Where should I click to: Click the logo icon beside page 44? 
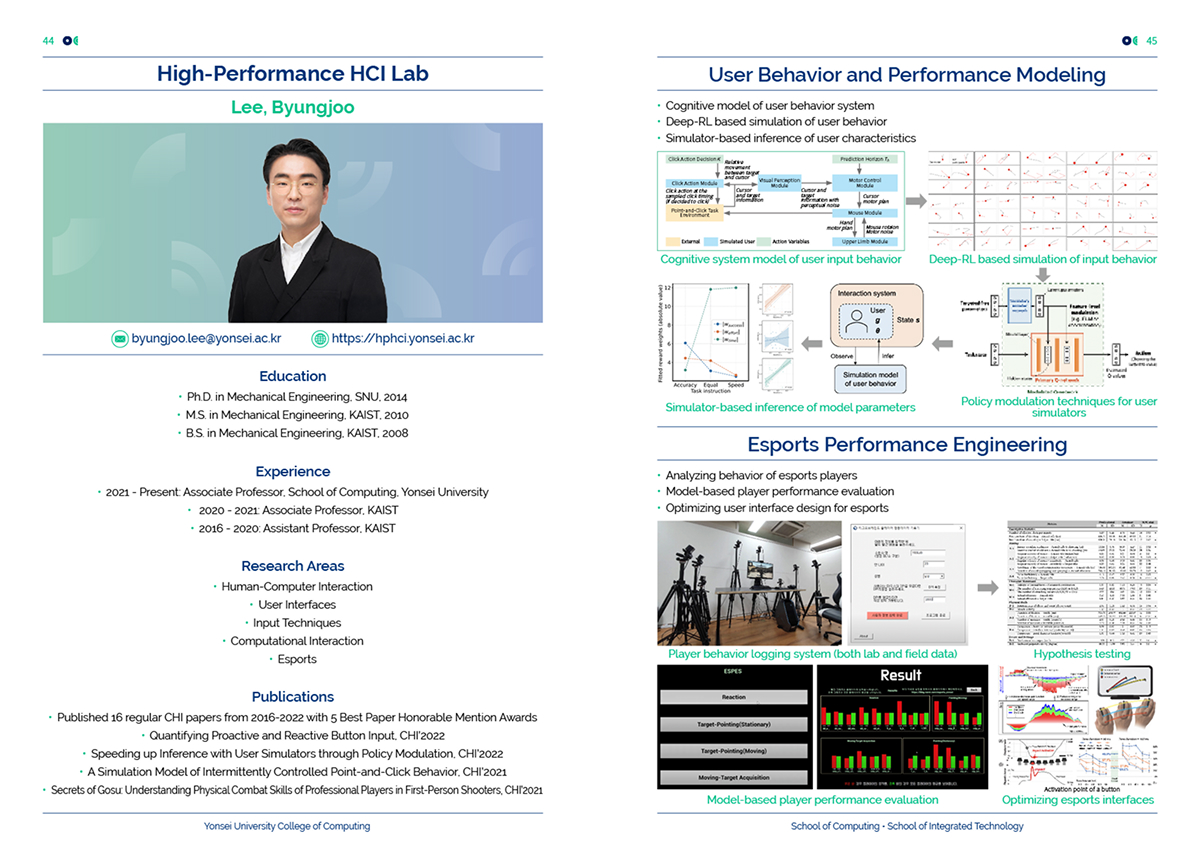70,41
